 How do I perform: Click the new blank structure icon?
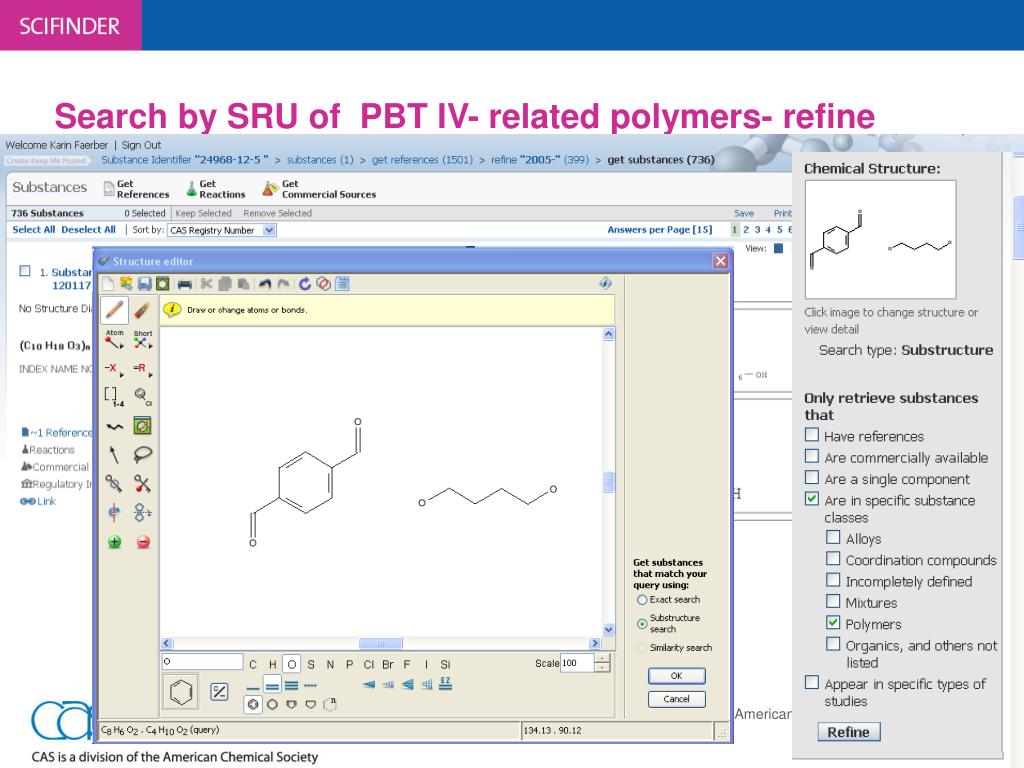[108, 283]
